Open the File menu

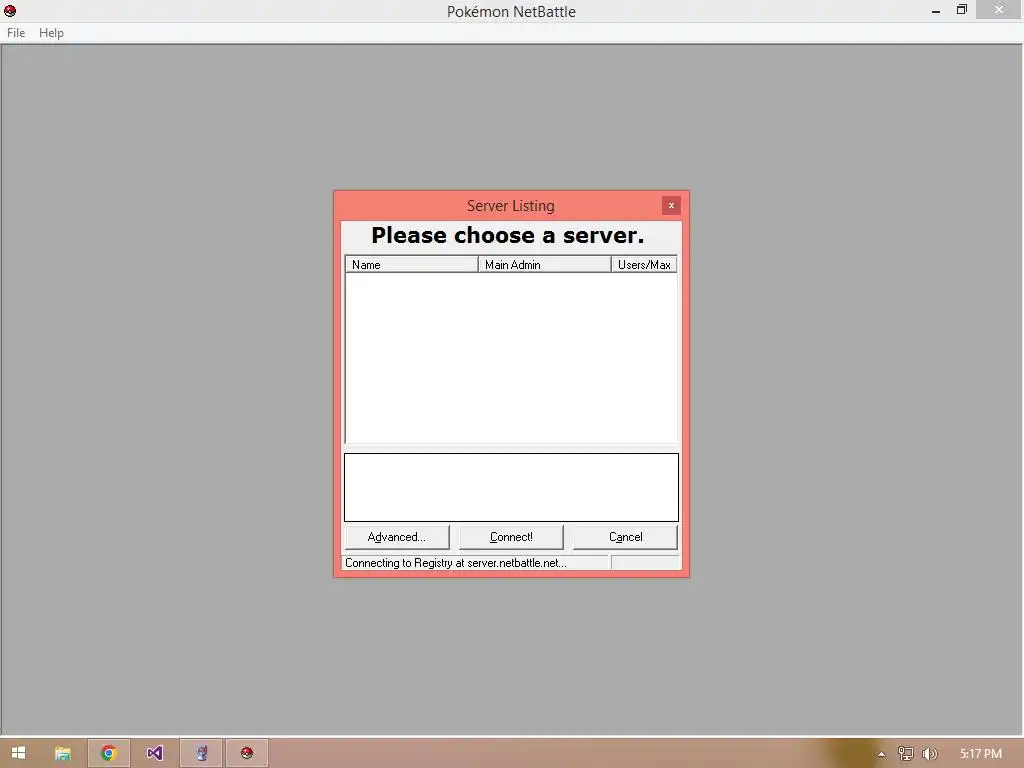tap(16, 33)
